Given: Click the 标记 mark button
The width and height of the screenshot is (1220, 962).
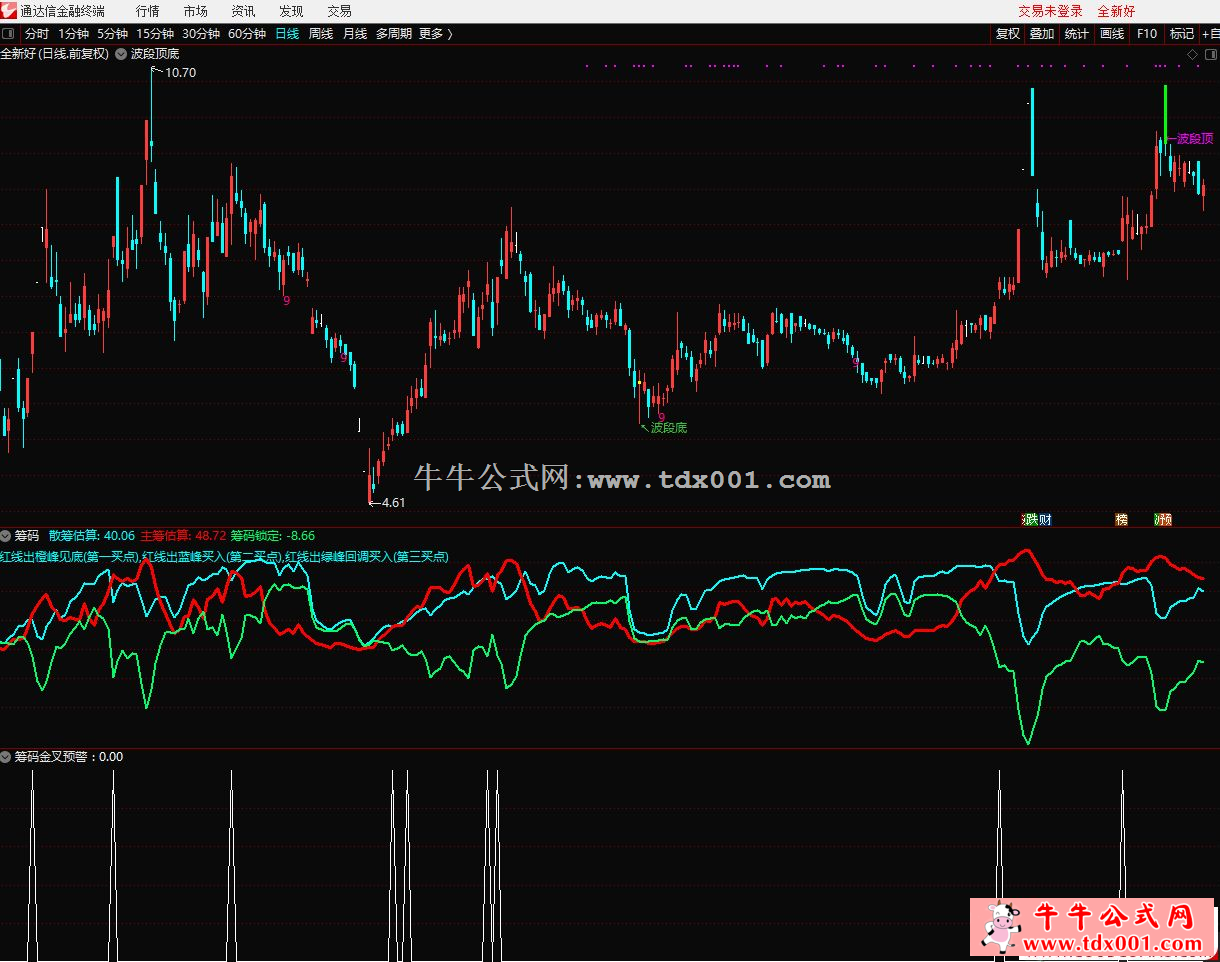Looking at the screenshot, I should [1182, 34].
